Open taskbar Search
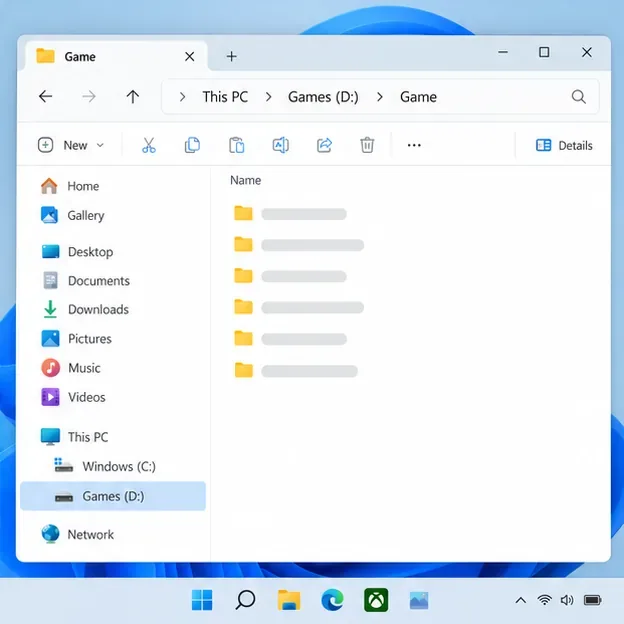 point(245,600)
